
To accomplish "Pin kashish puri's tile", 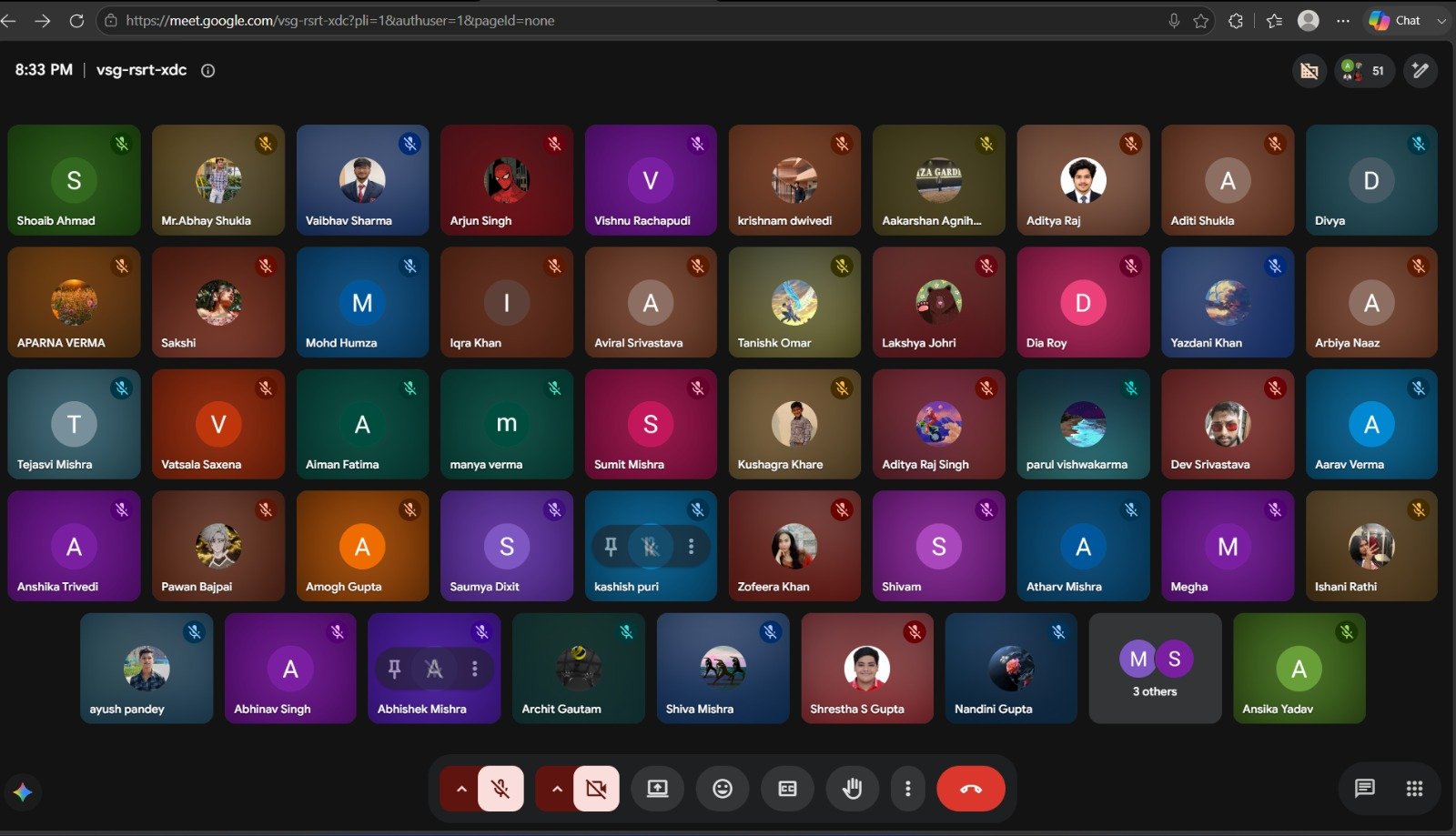I will coord(611,546).
